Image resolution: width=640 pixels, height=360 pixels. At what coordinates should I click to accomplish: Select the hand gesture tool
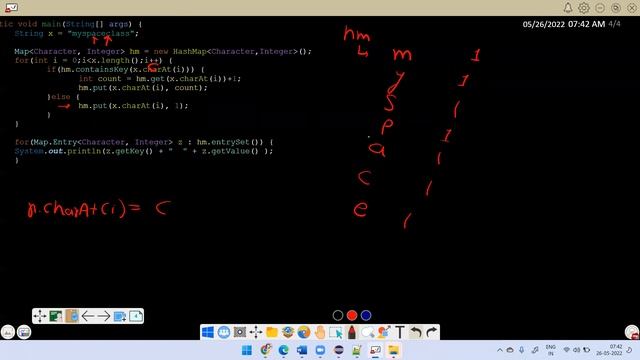[320, 332]
